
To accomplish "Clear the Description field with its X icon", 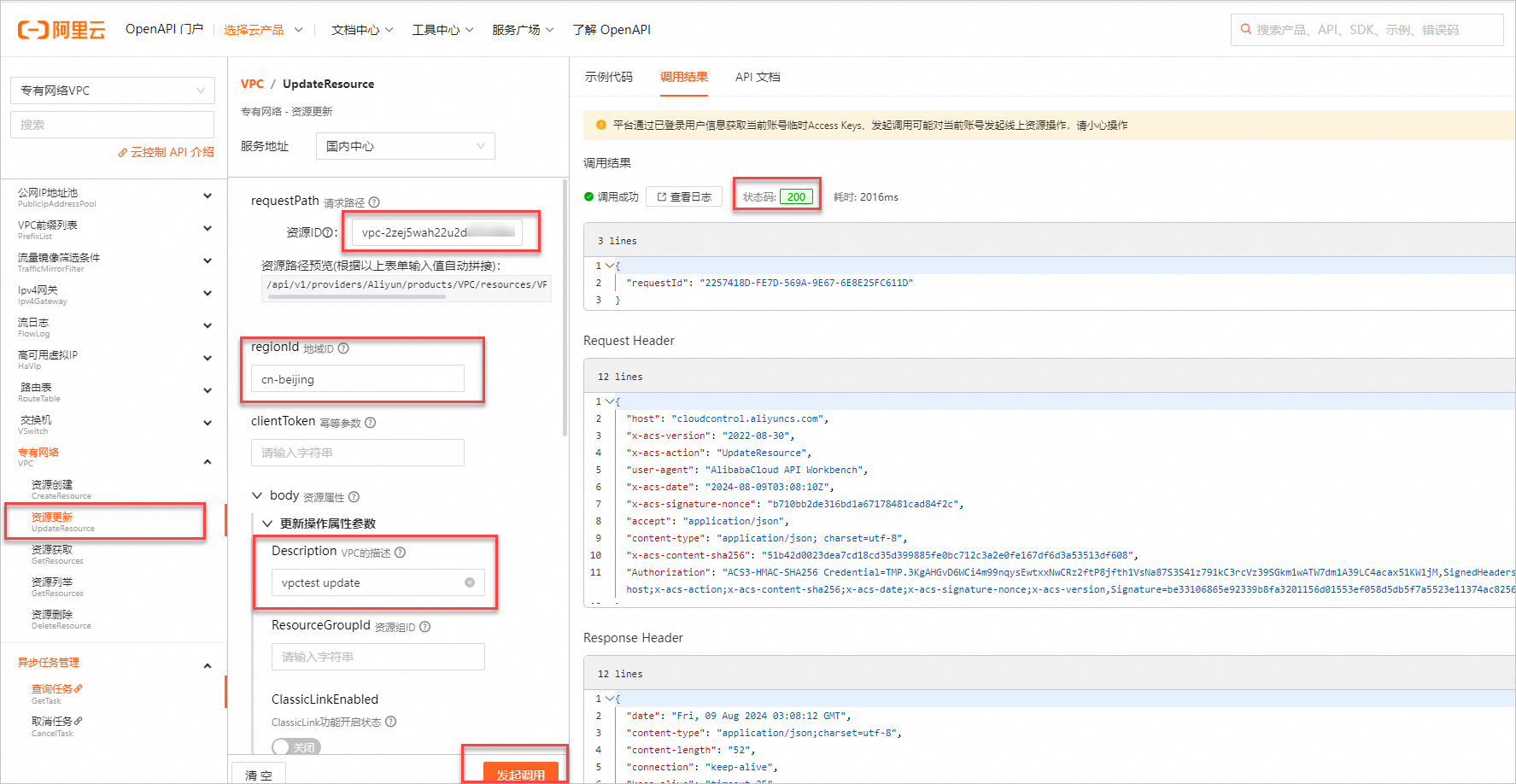I will pyautogui.click(x=470, y=582).
